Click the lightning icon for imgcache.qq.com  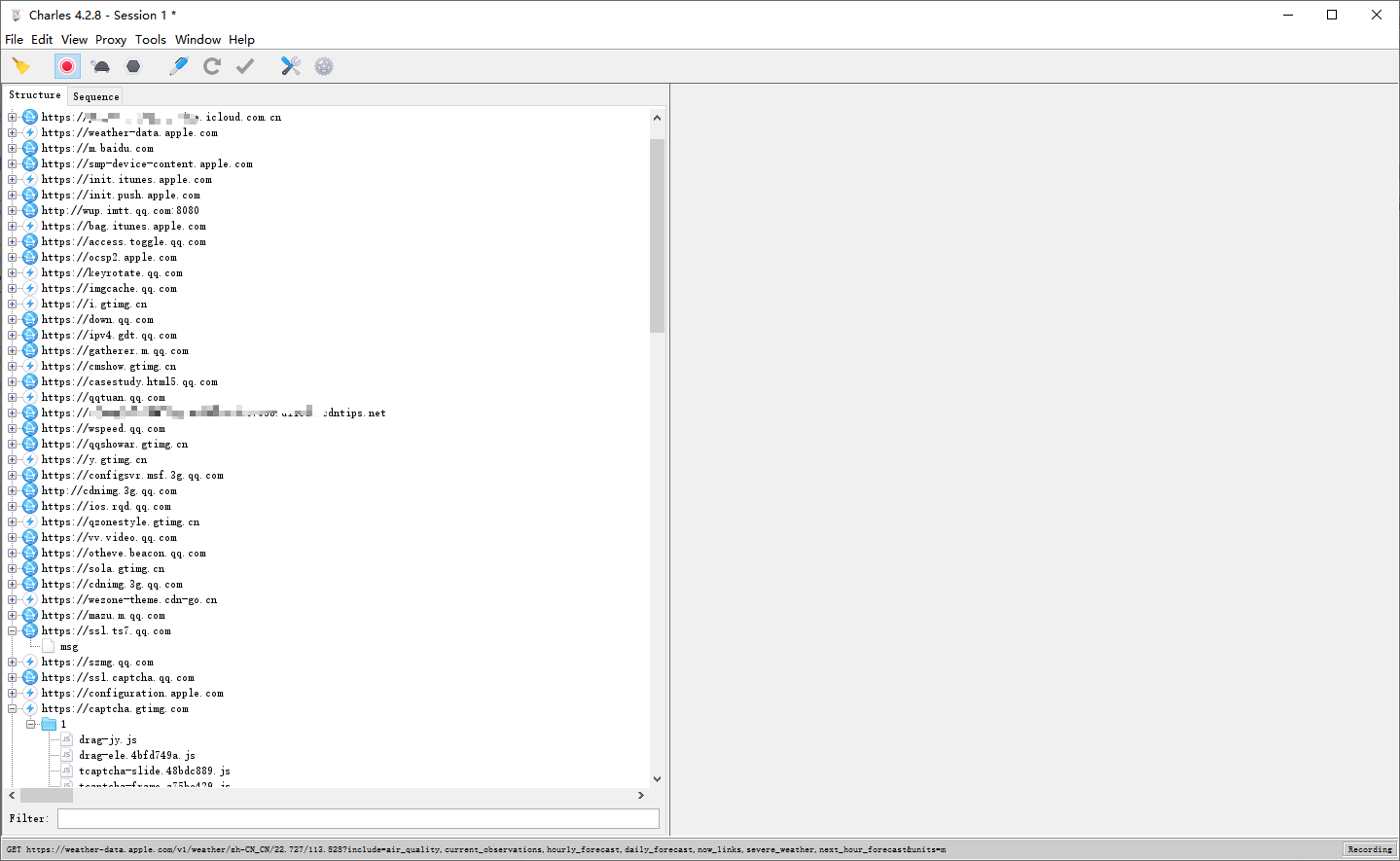point(30,289)
